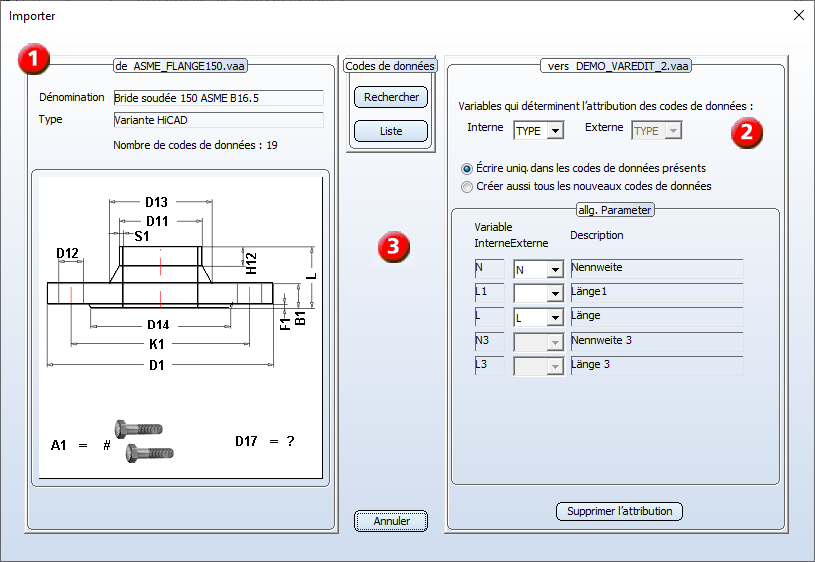
Task: Click the Type field Variante HiCAD
Action: [x=218, y=120]
